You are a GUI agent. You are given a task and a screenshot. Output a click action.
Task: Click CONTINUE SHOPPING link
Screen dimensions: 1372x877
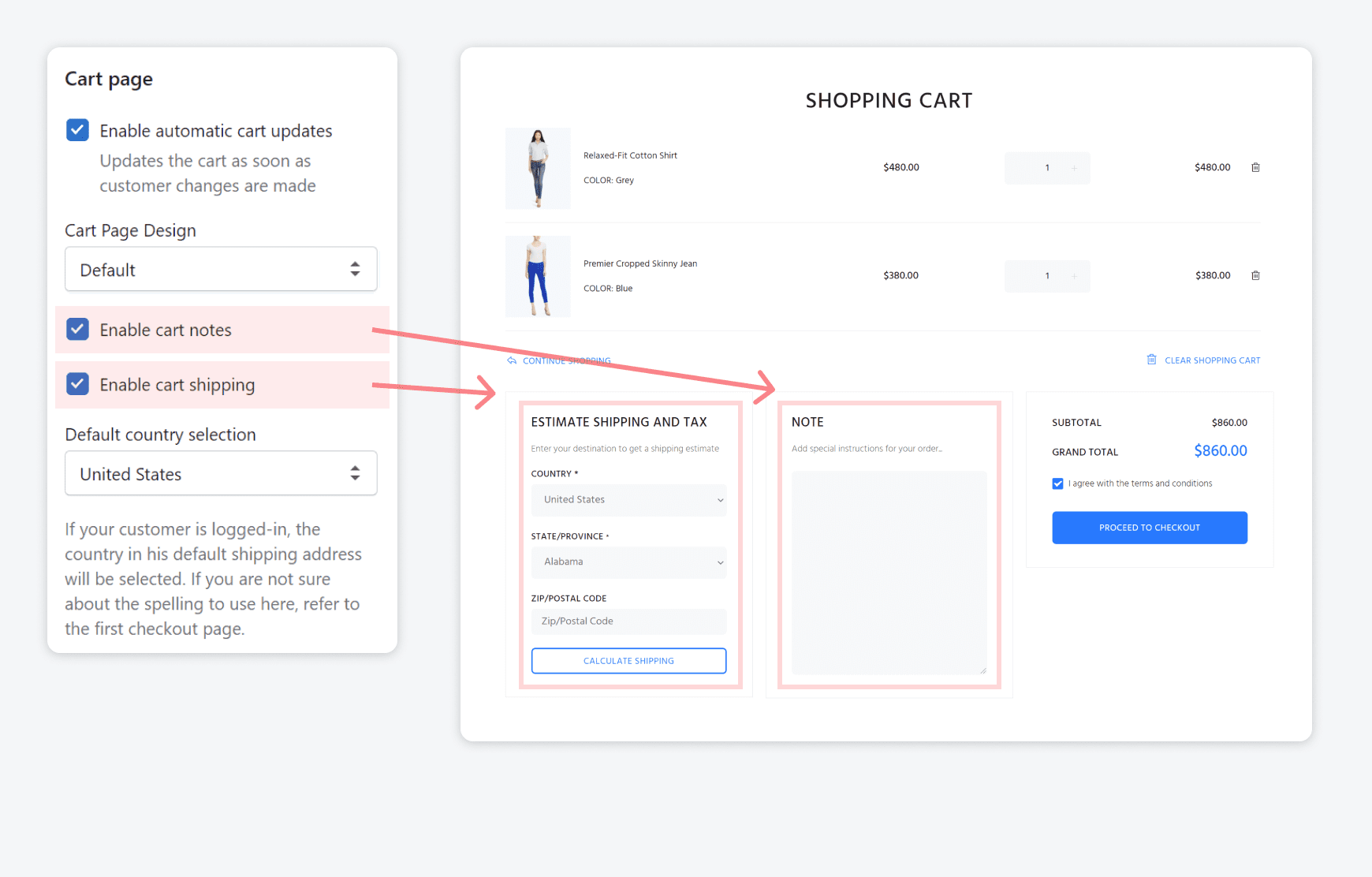point(566,360)
